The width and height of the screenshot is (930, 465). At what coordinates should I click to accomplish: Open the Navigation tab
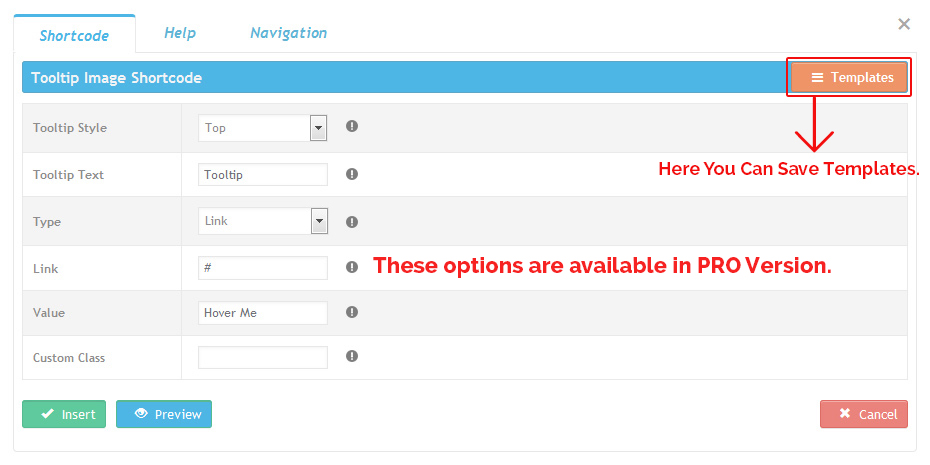(288, 33)
